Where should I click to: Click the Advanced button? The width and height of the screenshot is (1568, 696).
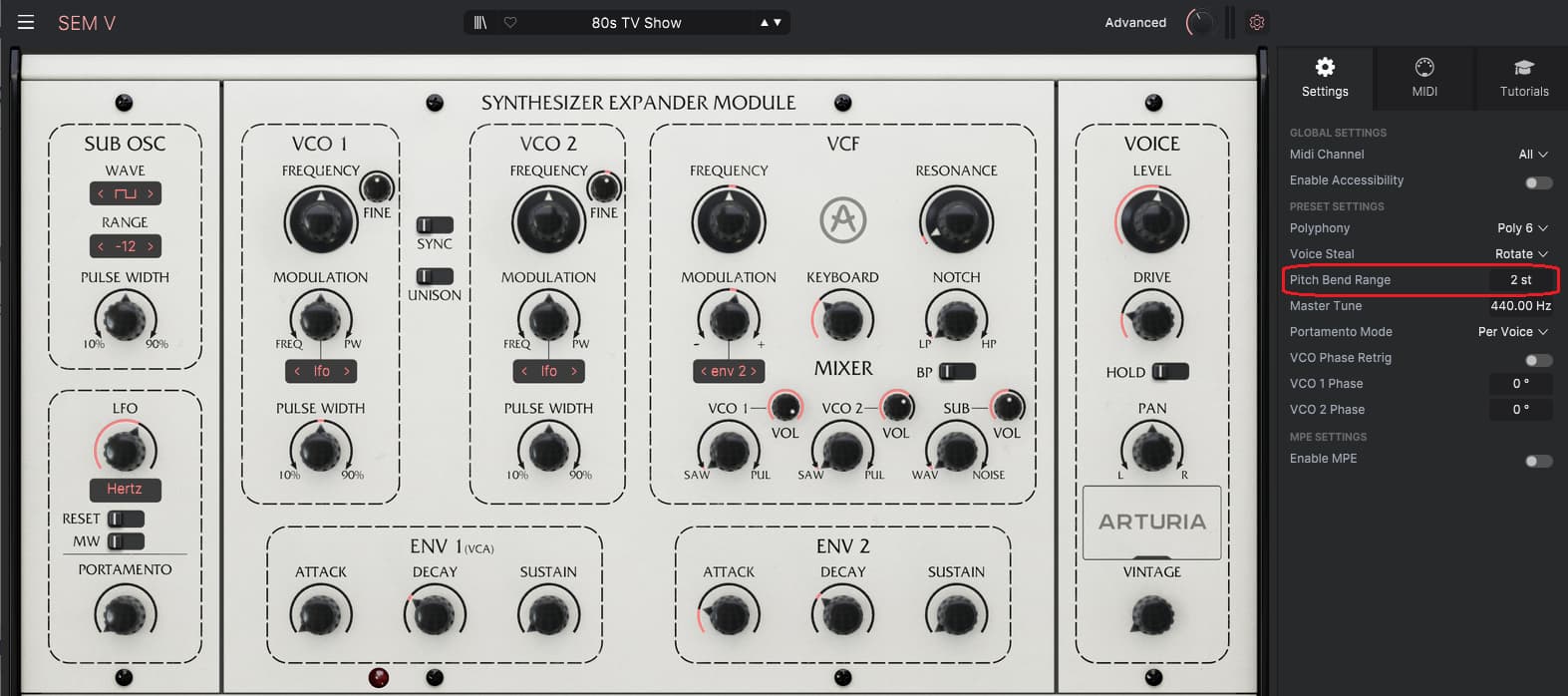coord(1135,22)
